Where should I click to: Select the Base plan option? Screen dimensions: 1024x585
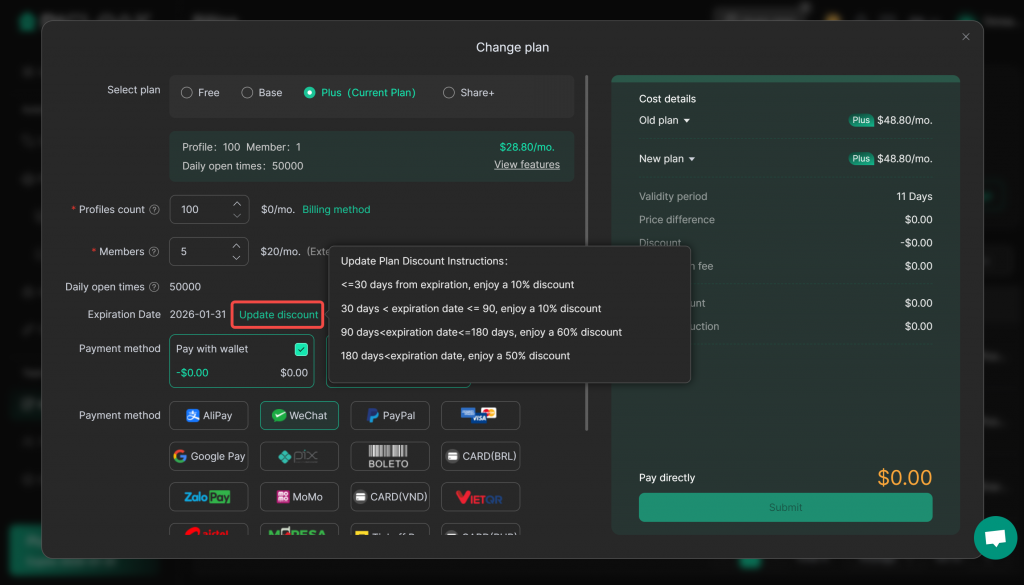pyautogui.click(x=247, y=93)
